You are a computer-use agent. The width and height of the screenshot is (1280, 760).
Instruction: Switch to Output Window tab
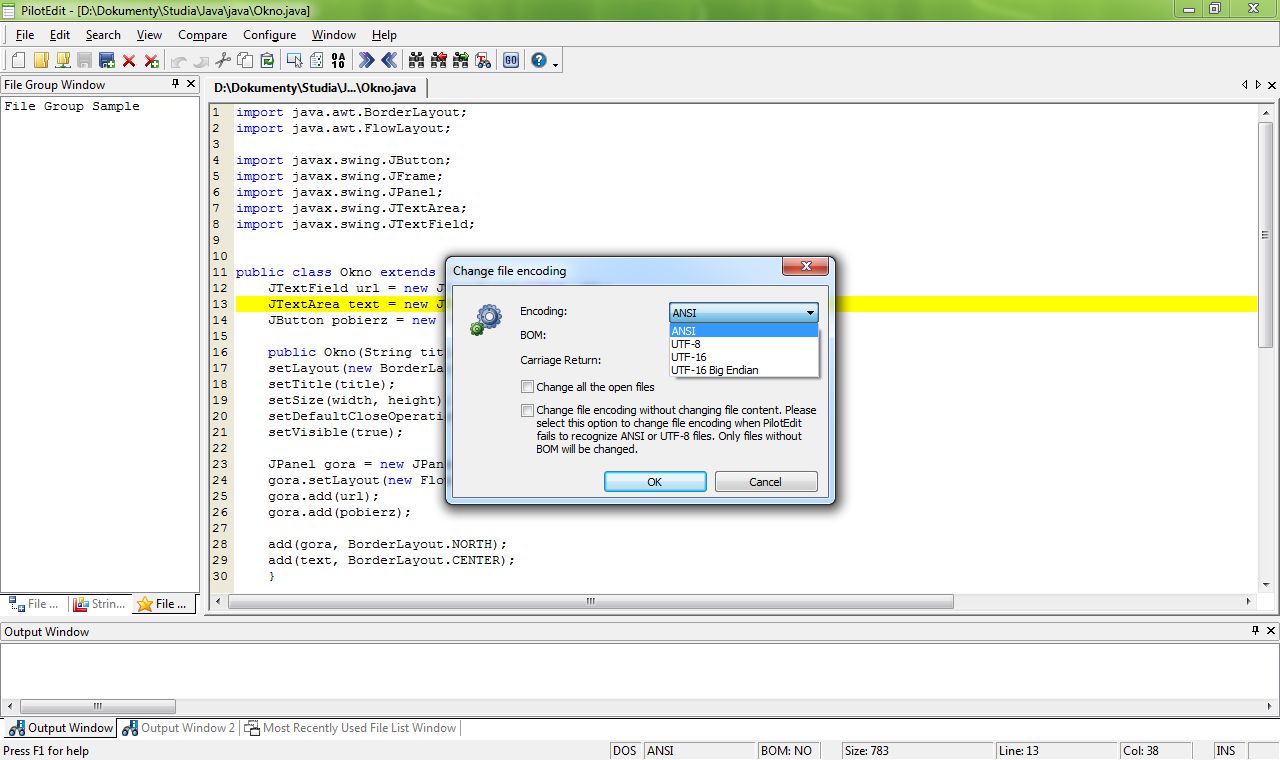[x=60, y=728]
